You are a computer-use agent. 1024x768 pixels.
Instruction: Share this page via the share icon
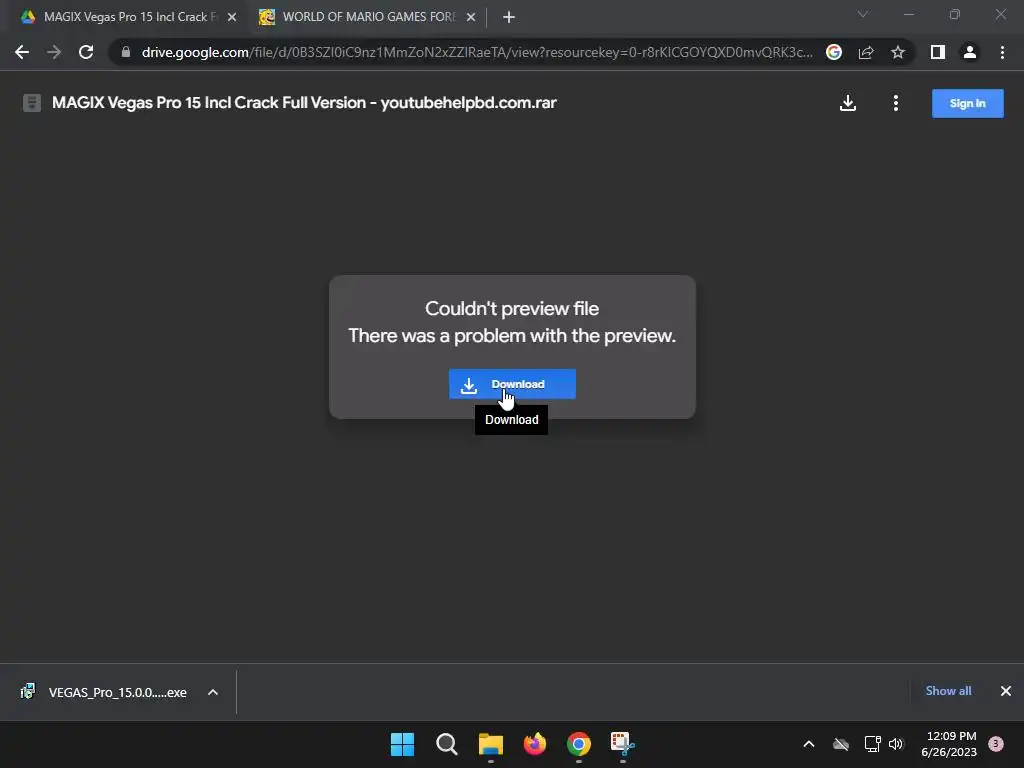pyautogui.click(x=866, y=52)
